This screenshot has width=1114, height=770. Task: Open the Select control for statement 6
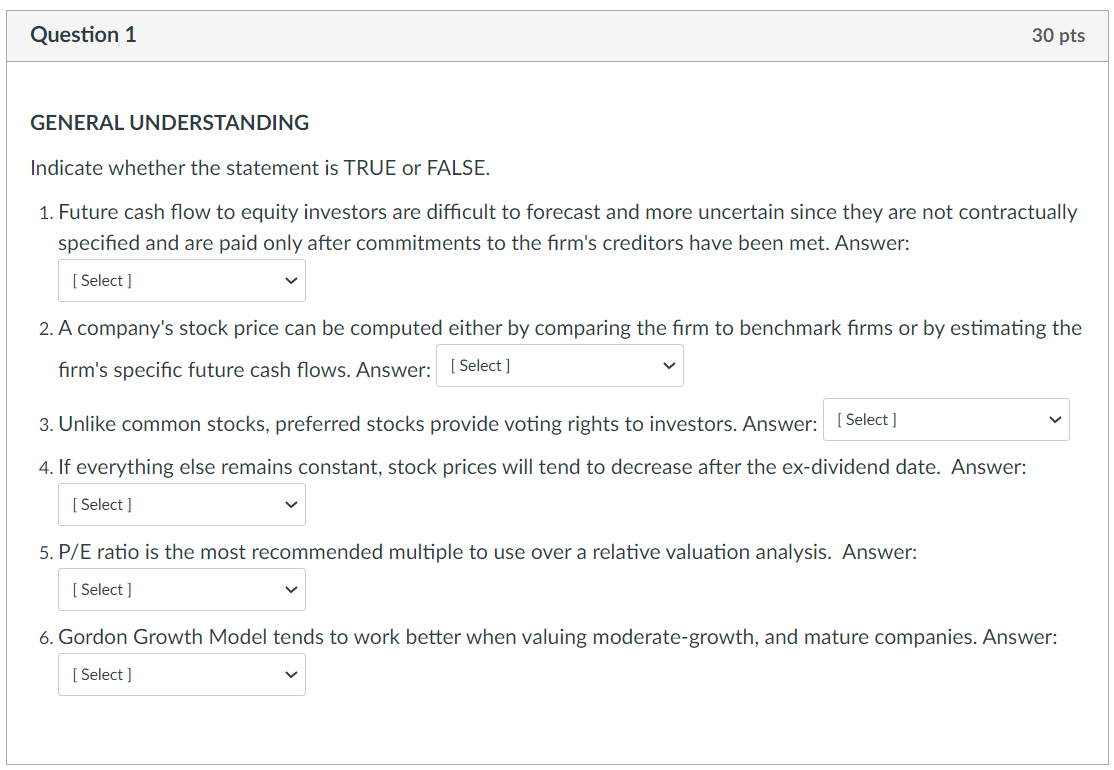coord(181,674)
